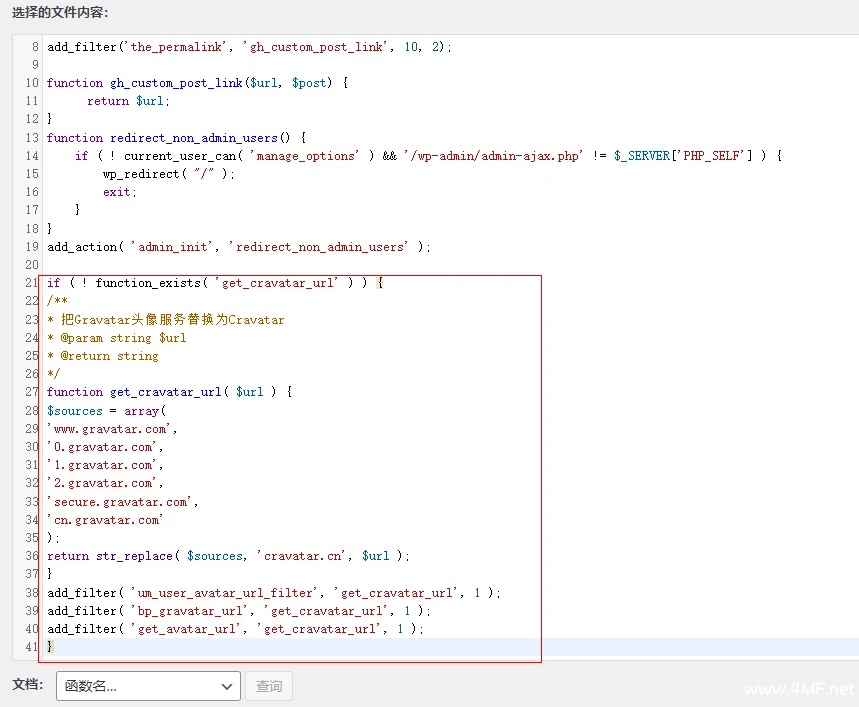859x707 pixels.
Task: Open the 函数名 documentation dropdown
Action: pos(148,686)
